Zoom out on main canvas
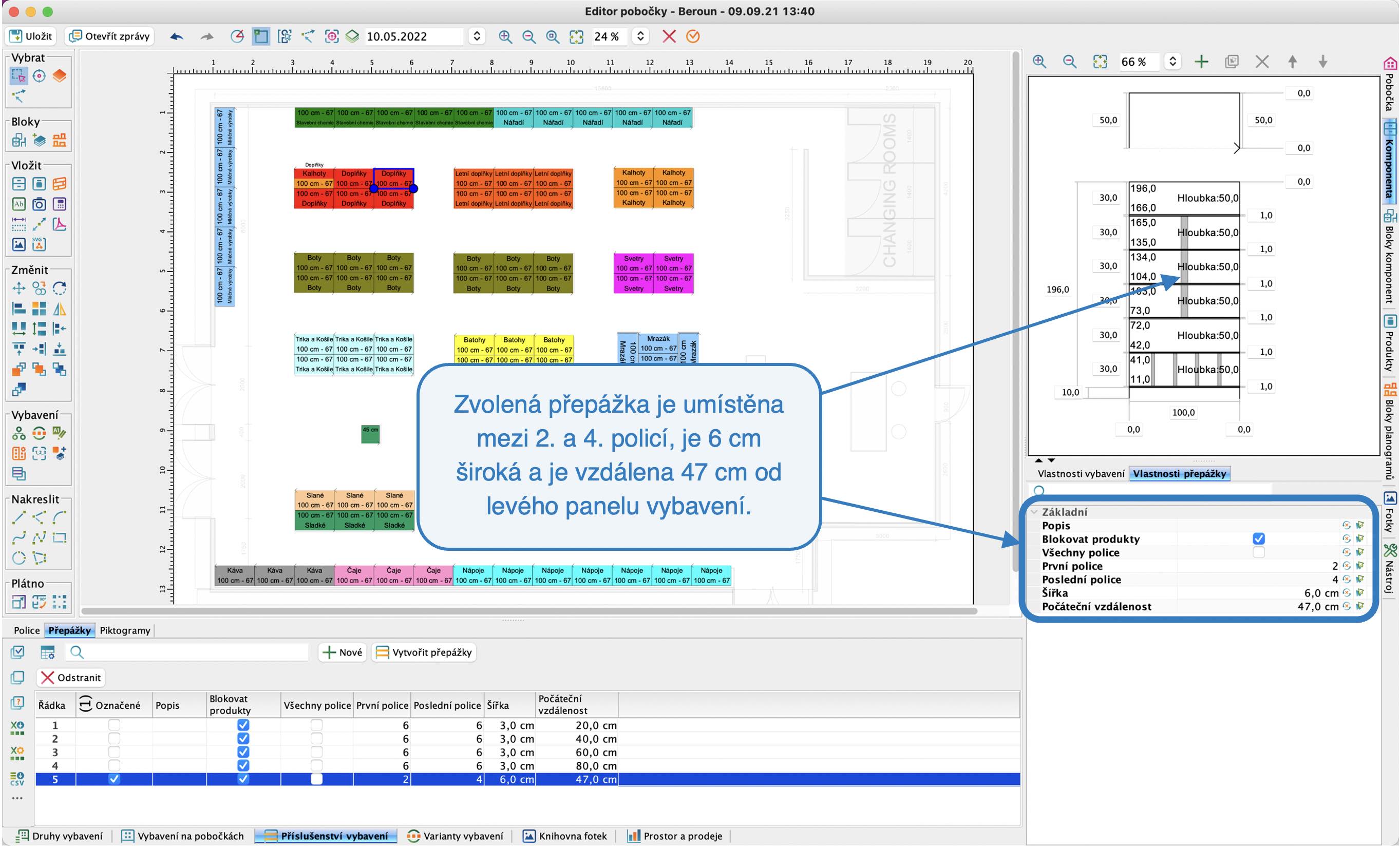 528,36
